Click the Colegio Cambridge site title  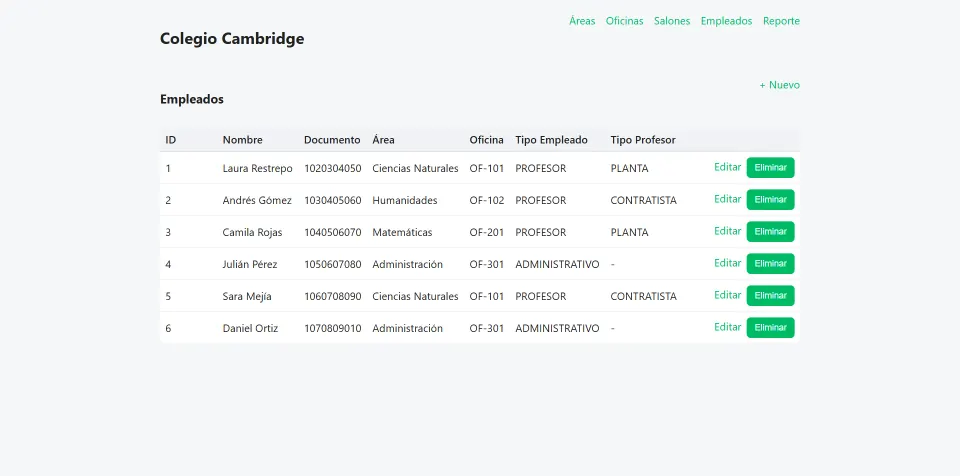coord(232,39)
